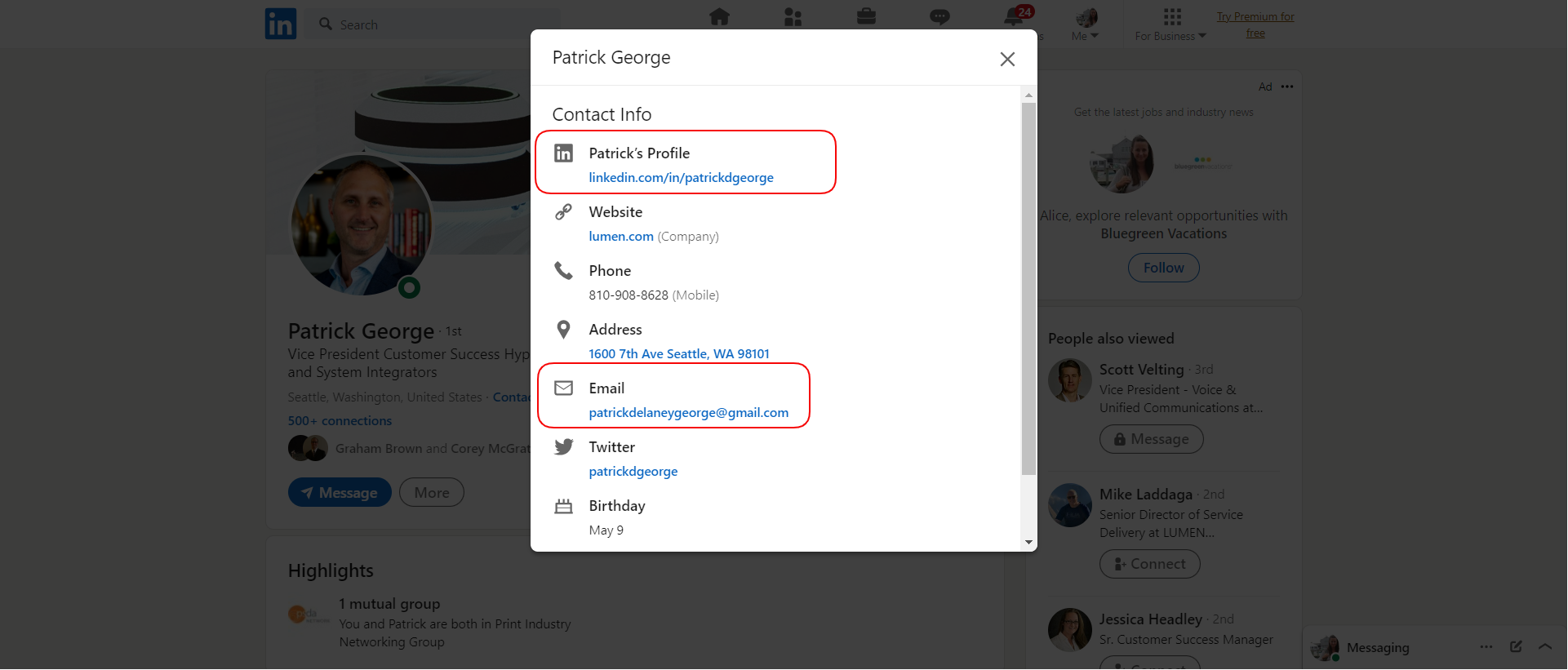Click the LinkedIn home logo
Screen dimensions: 1568x670
pyautogui.click(x=281, y=24)
